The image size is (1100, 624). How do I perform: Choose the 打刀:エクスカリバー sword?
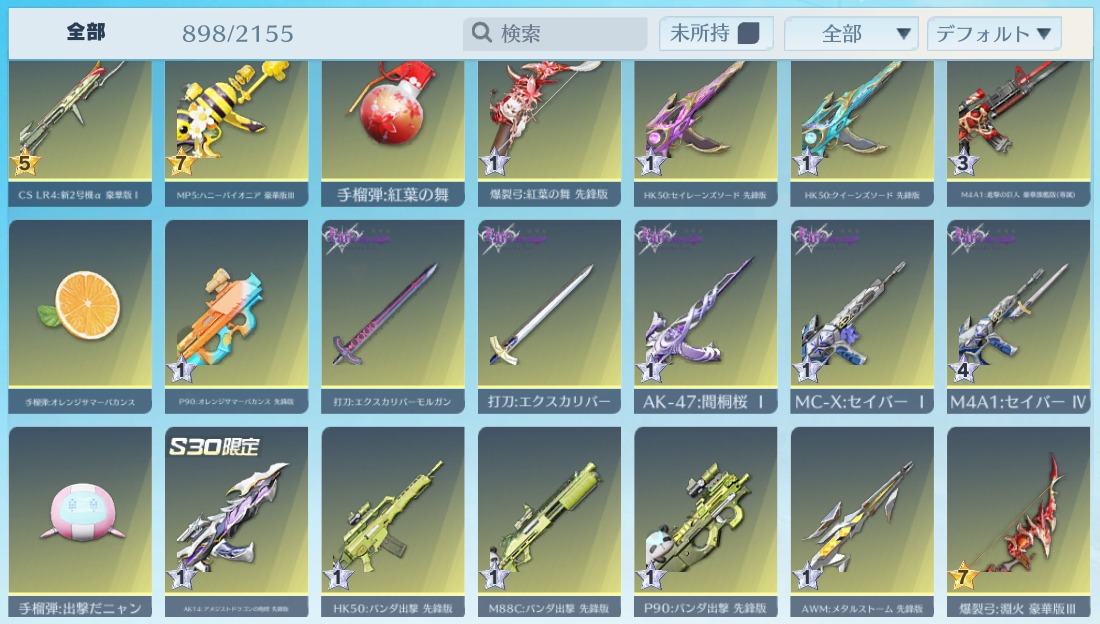(549, 317)
